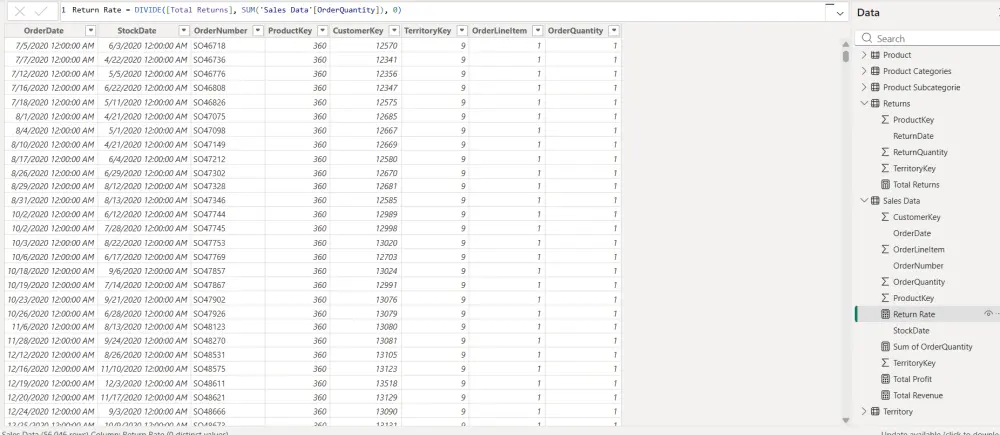Open the OrderQuantity column filter dropdown
This screenshot has height=435, width=1000.
[614, 31]
